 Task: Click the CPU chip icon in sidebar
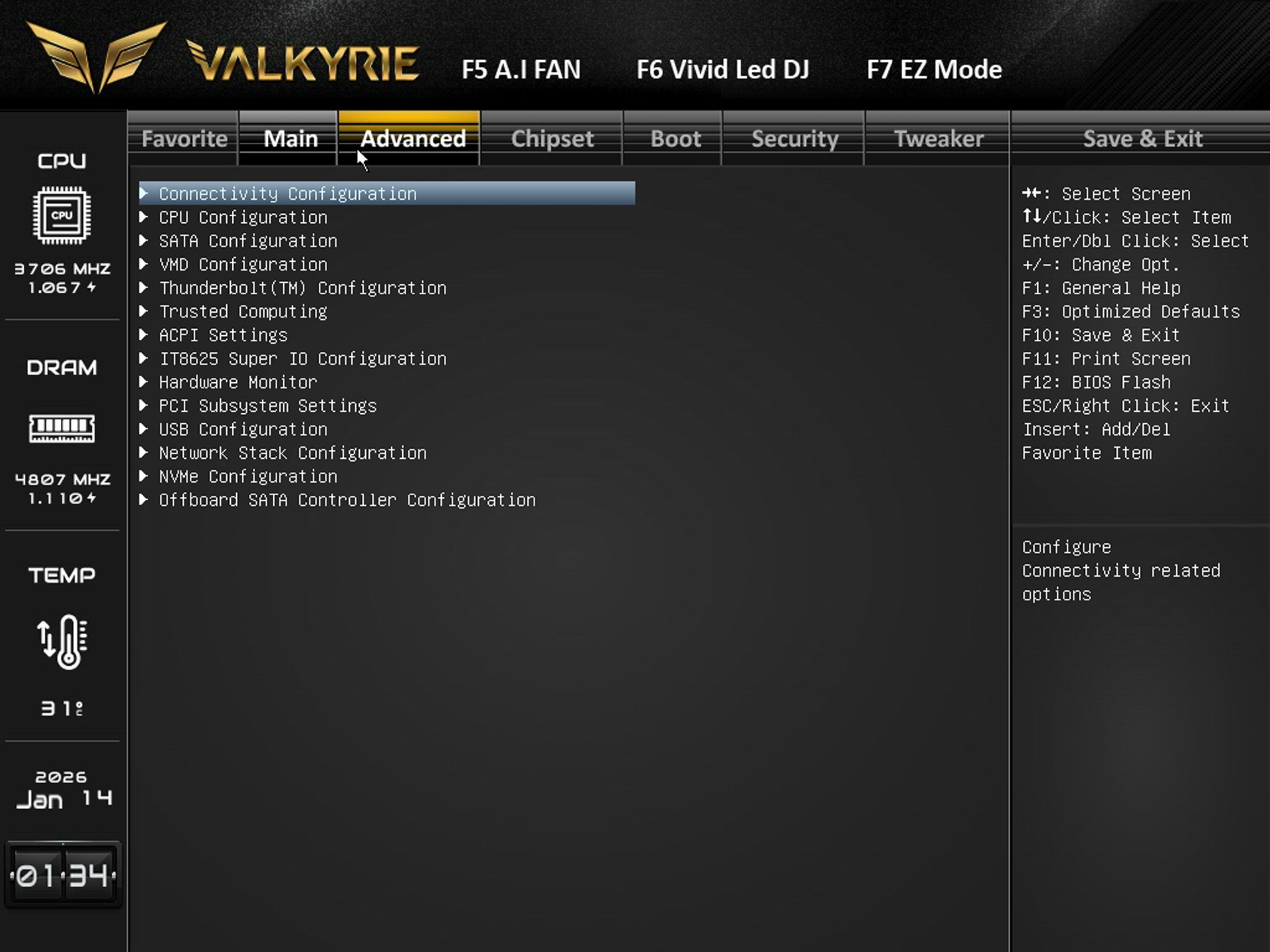(62, 216)
